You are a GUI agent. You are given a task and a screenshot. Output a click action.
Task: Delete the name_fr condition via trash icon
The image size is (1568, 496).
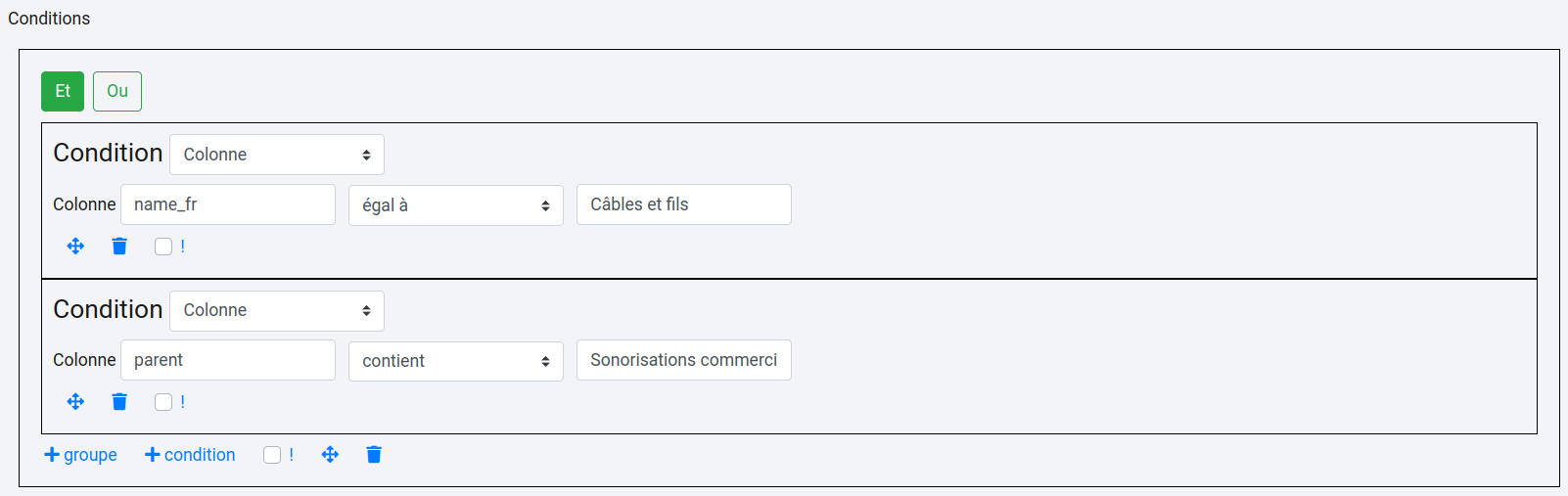click(x=119, y=247)
